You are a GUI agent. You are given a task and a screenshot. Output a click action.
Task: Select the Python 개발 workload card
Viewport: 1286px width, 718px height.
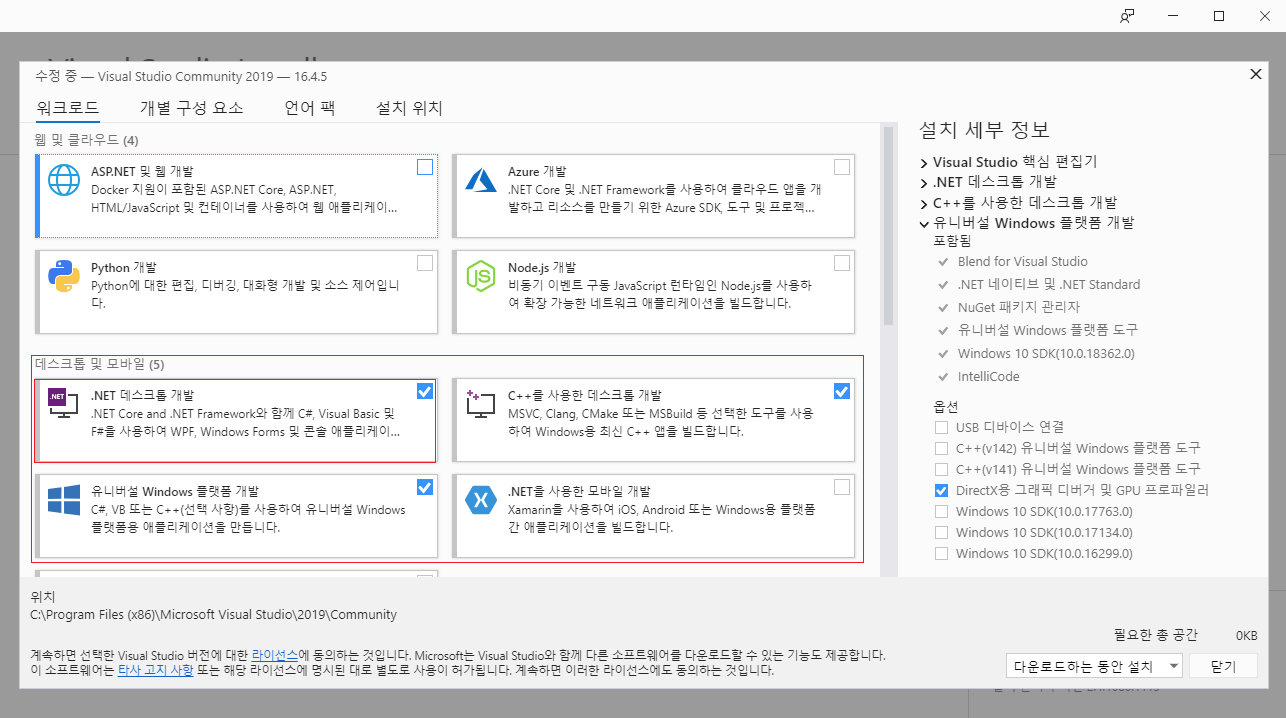pos(236,292)
